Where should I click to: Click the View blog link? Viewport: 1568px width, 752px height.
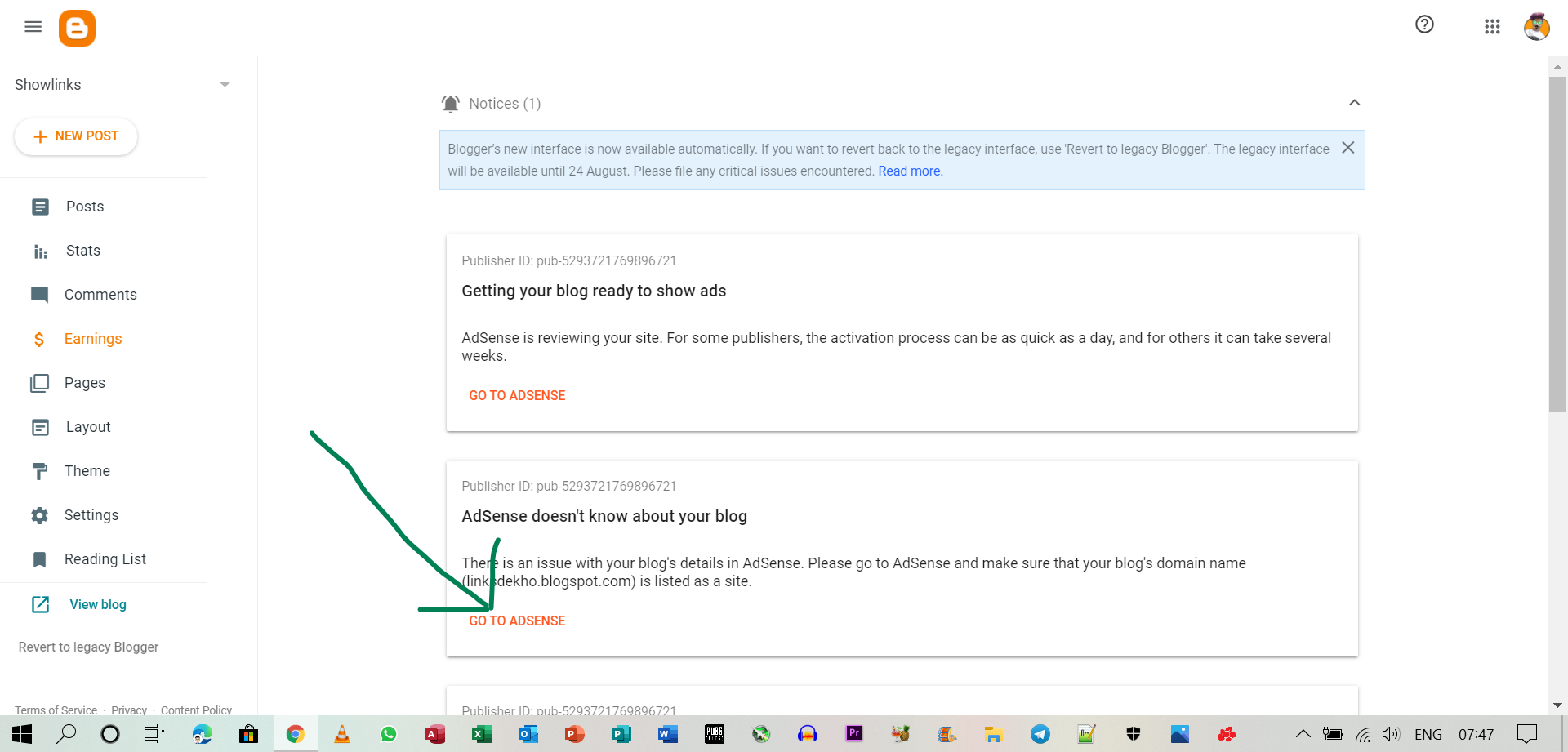click(98, 604)
